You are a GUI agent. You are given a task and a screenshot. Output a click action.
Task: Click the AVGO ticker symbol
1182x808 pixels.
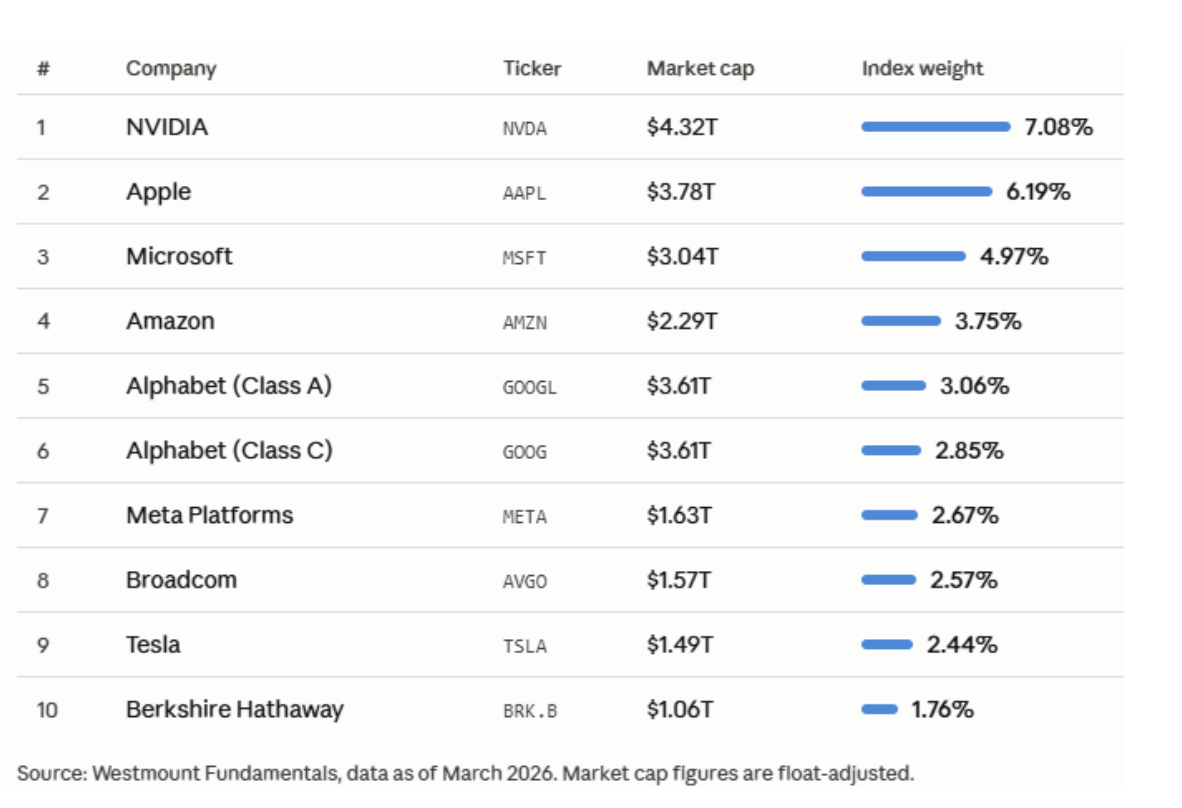pyautogui.click(x=525, y=582)
